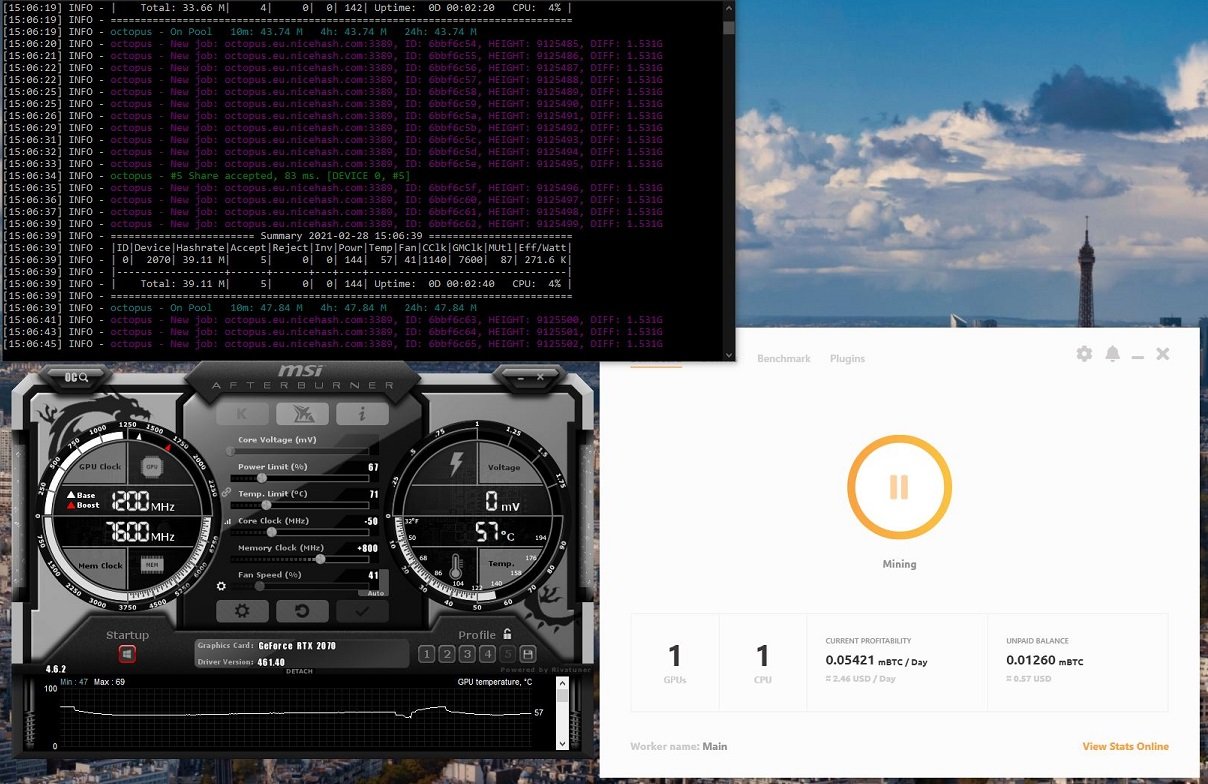Toggle Apply at Windows Startup button
Viewport: 1208px width, 784px height.
point(128,654)
